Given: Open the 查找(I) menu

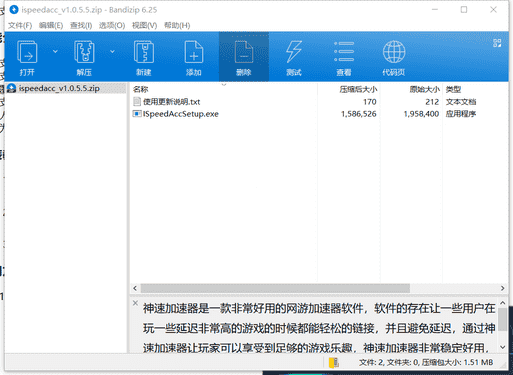Looking at the screenshot, I should pyautogui.click(x=81, y=25).
